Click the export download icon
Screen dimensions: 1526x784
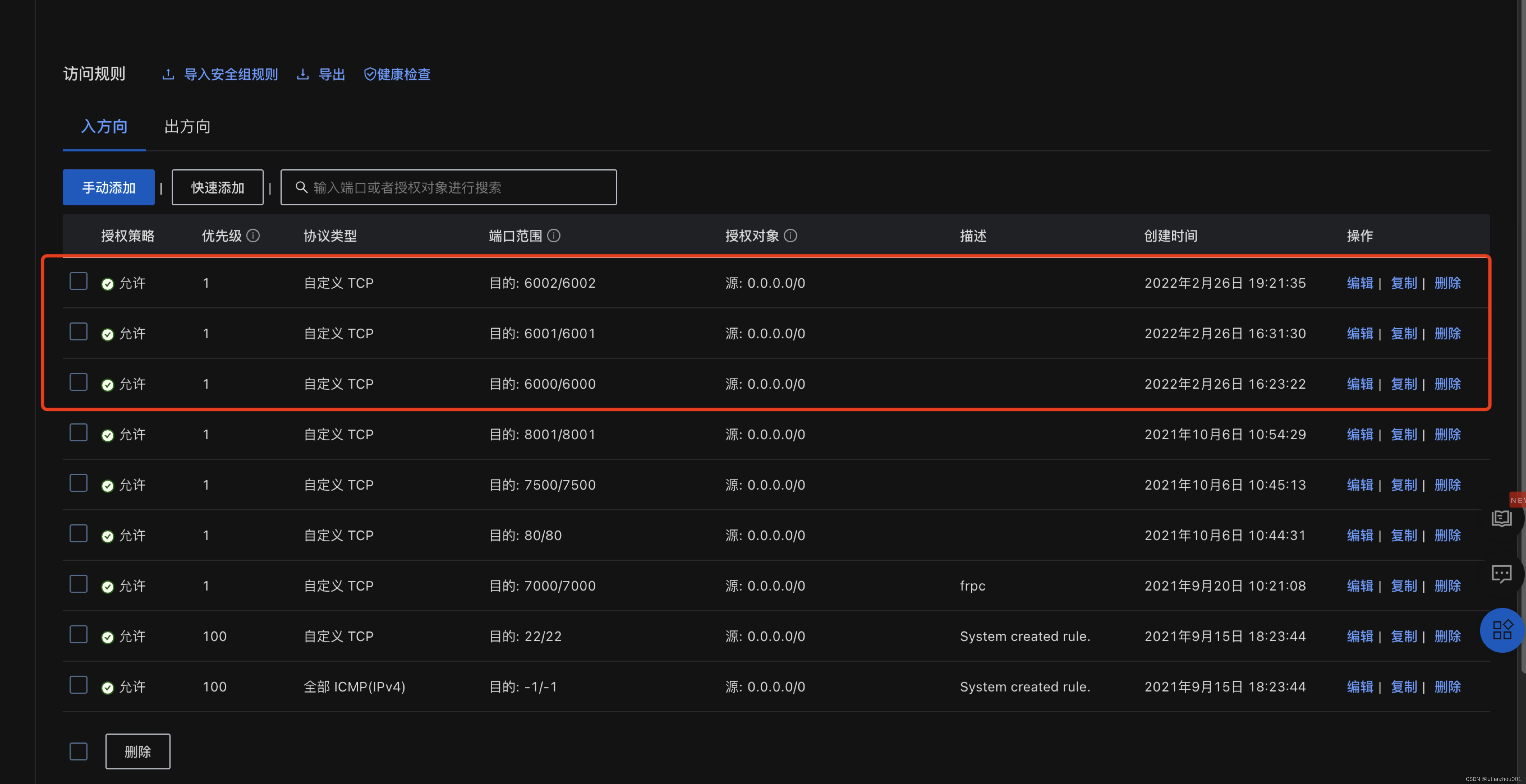tap(303, 74)
